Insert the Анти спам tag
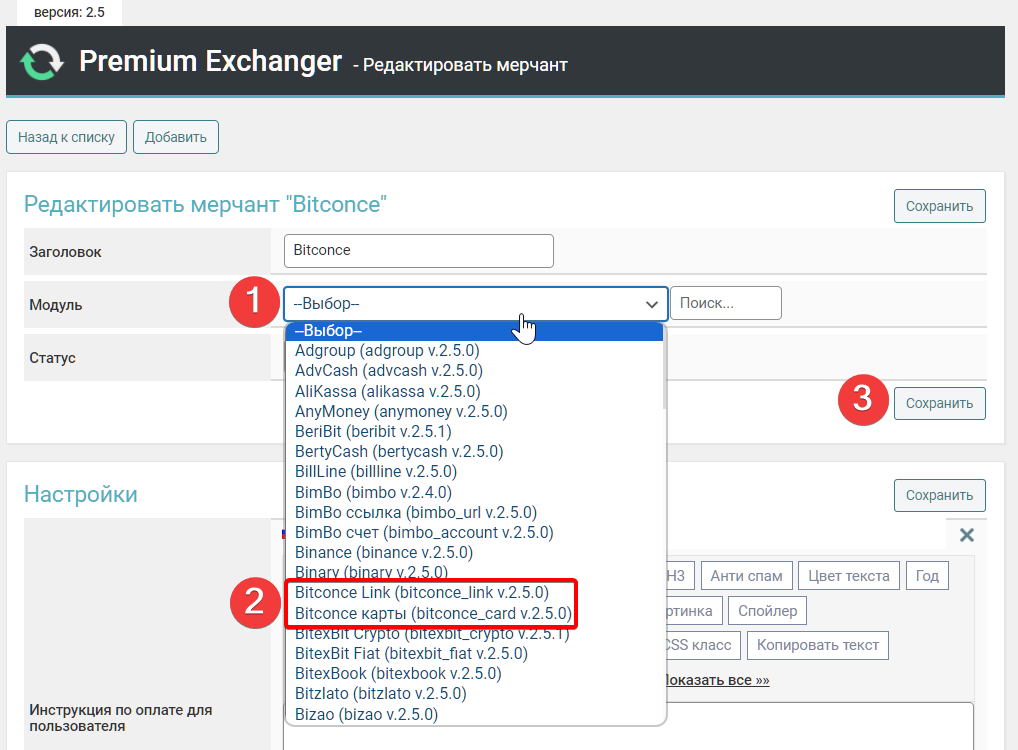Screen dimensions: 1018x750 747,576
